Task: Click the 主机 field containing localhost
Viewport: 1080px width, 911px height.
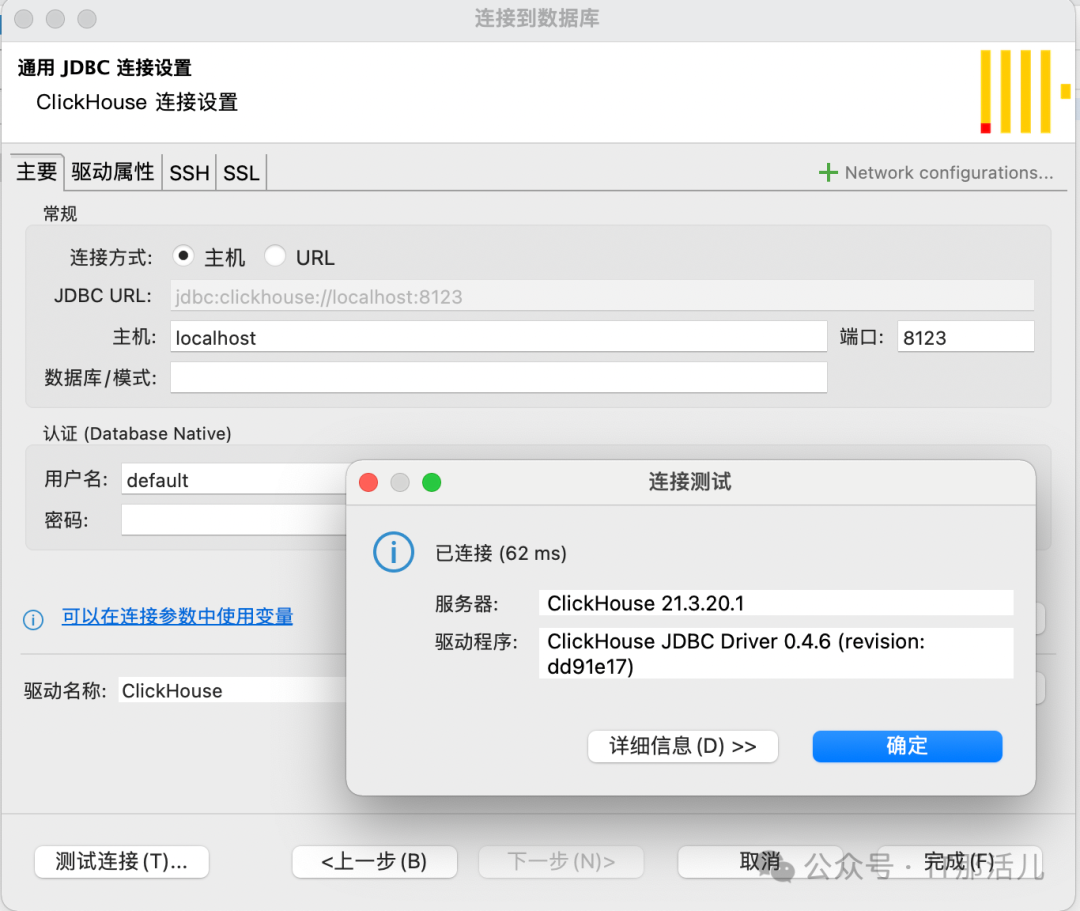Action: (499, 337)
